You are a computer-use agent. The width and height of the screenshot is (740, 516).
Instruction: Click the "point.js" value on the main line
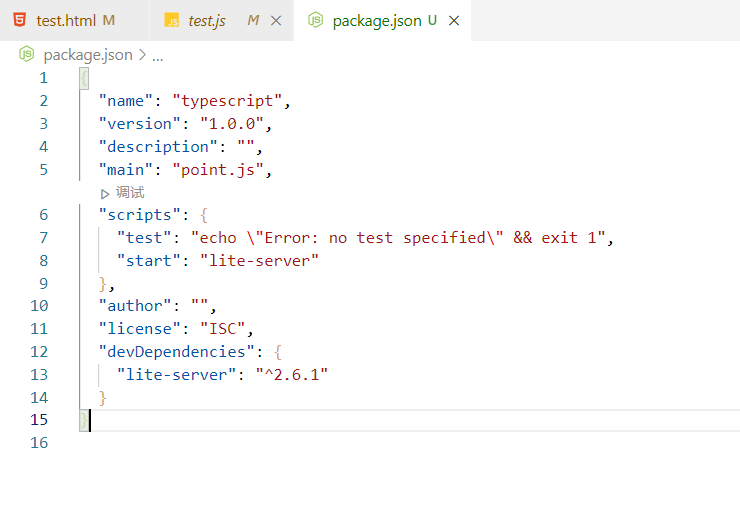point(222,169)
